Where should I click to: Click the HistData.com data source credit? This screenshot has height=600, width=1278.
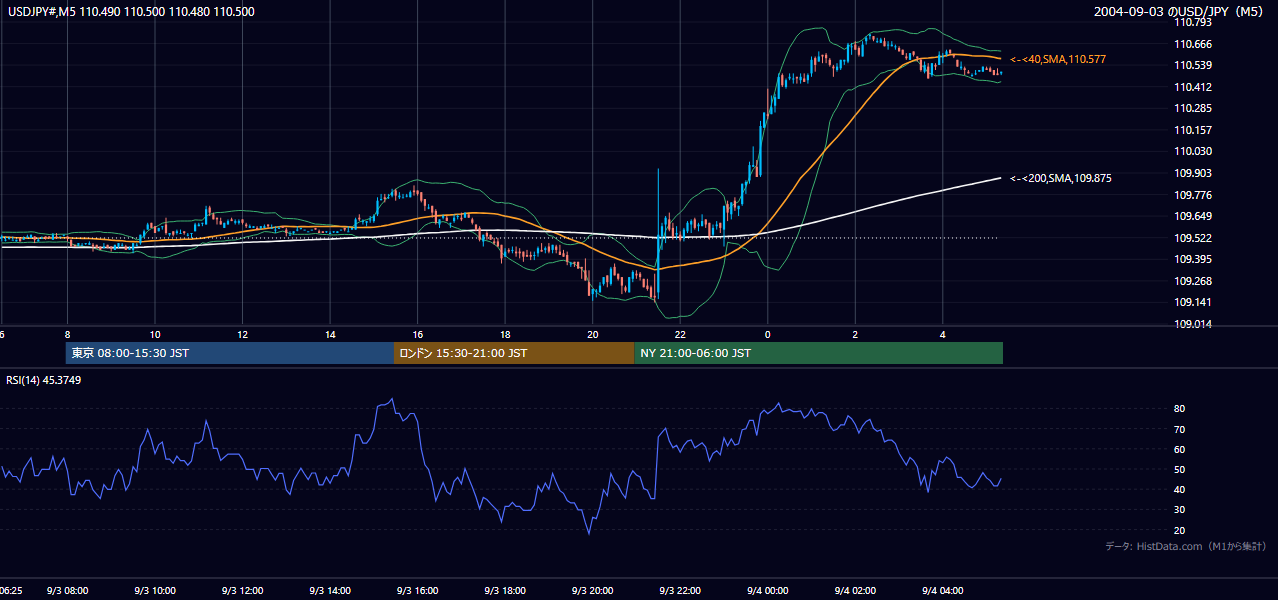pyautogui.click(x=1186, y=546)
